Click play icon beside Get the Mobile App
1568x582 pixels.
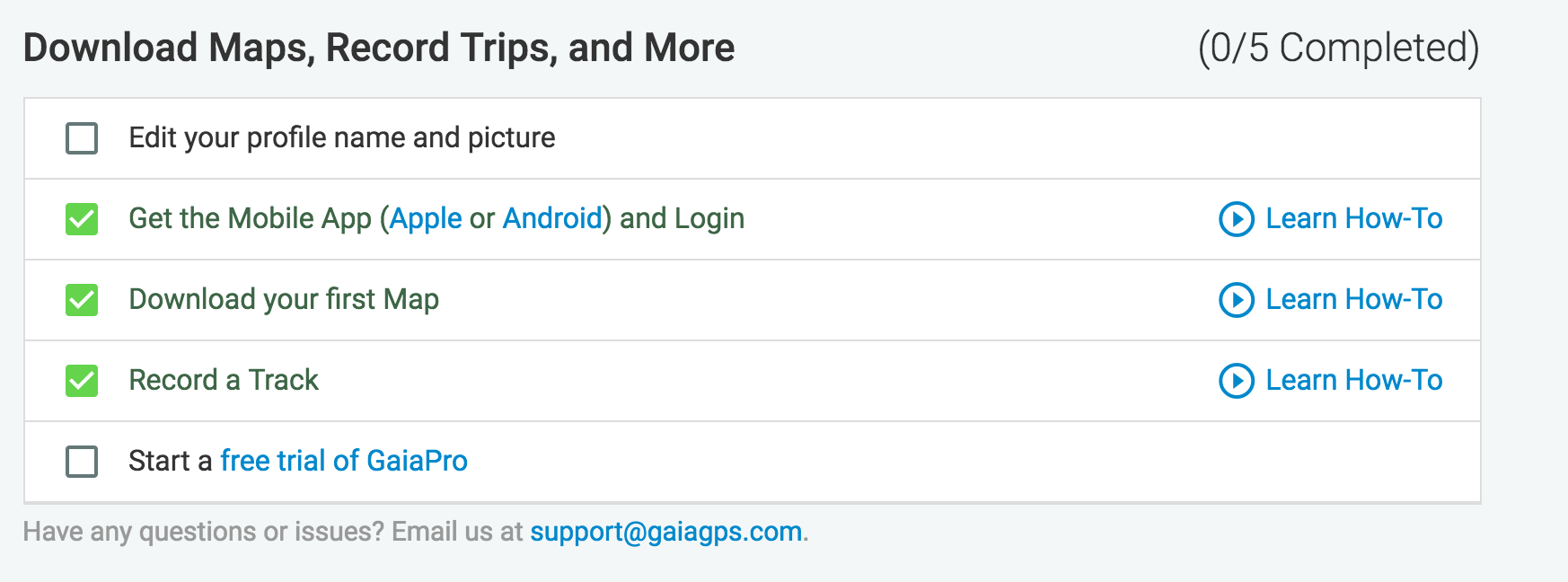click(x=1236, y=219)
